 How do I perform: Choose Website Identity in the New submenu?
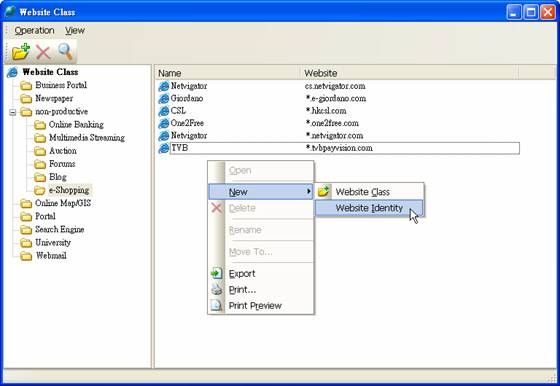tap(369, 208)
